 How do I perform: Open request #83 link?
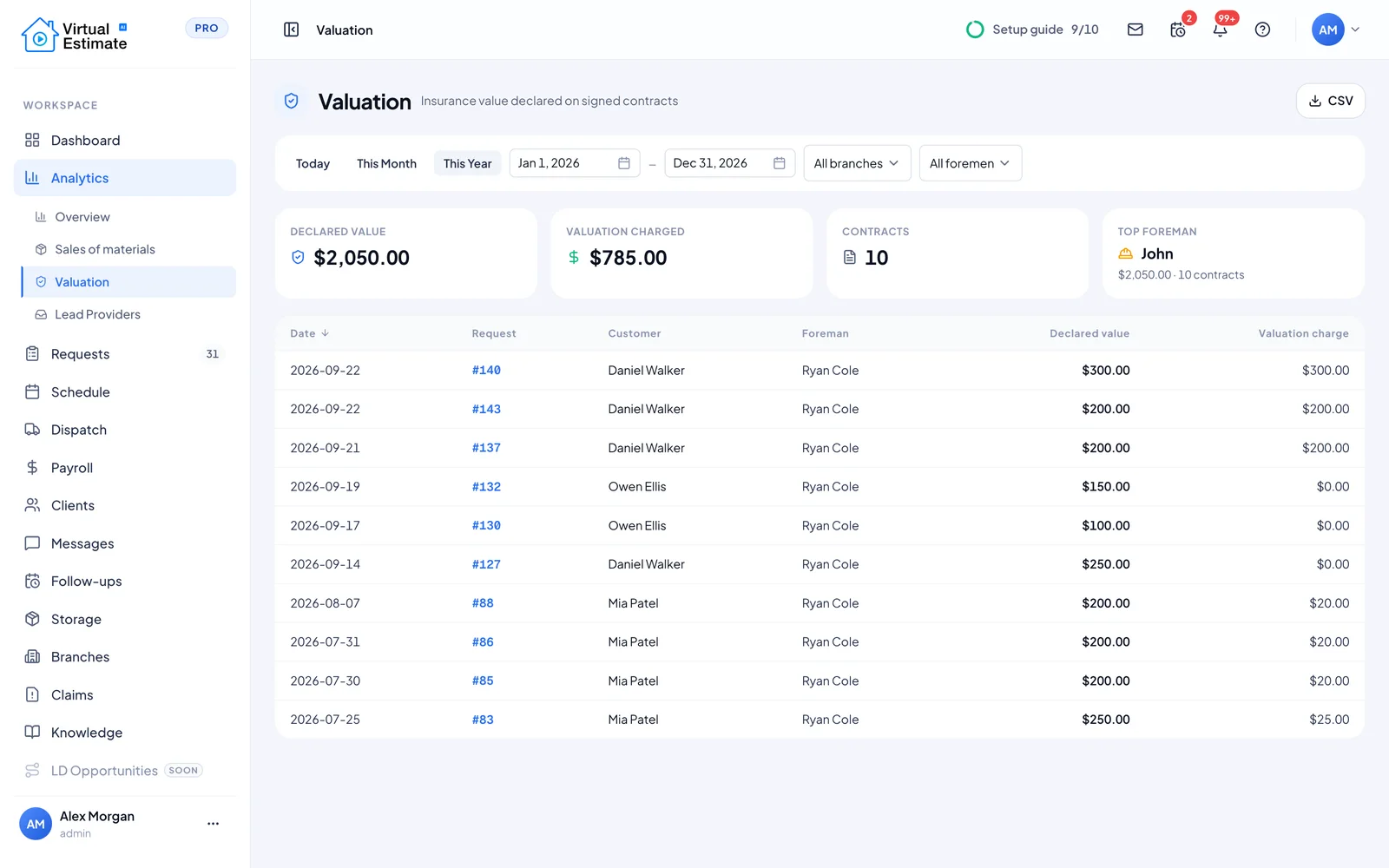pos(483,720)
